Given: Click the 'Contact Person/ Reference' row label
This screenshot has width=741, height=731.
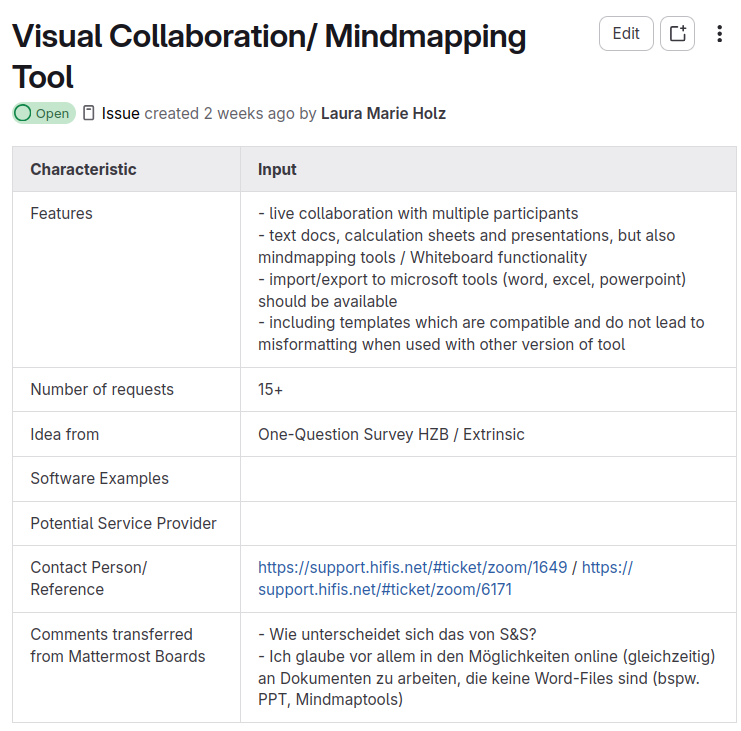Looking at the screenshot, I should [x=88, y=578].
